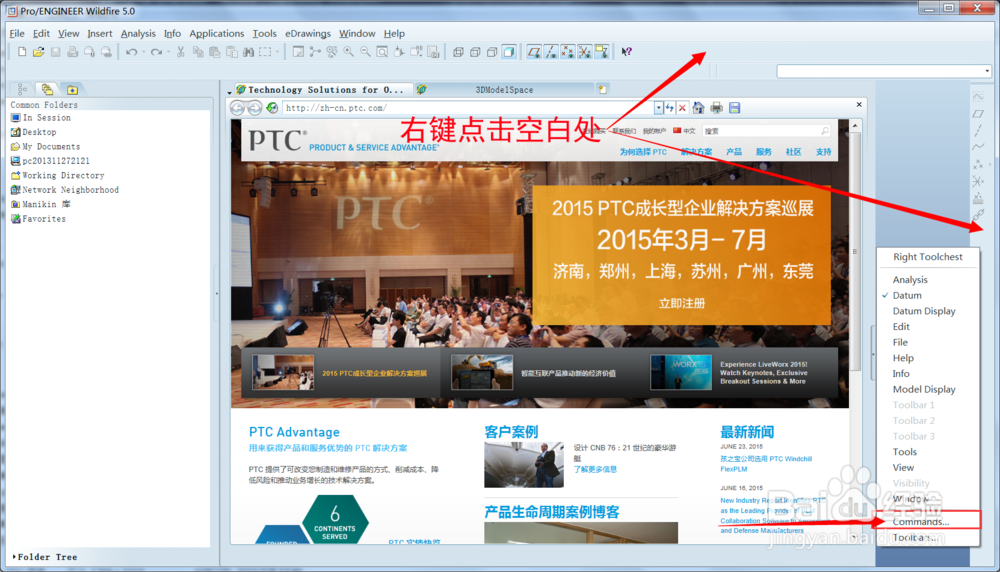
Task: Choose Toolbars... in the context menu
Action: coord(915,538)
